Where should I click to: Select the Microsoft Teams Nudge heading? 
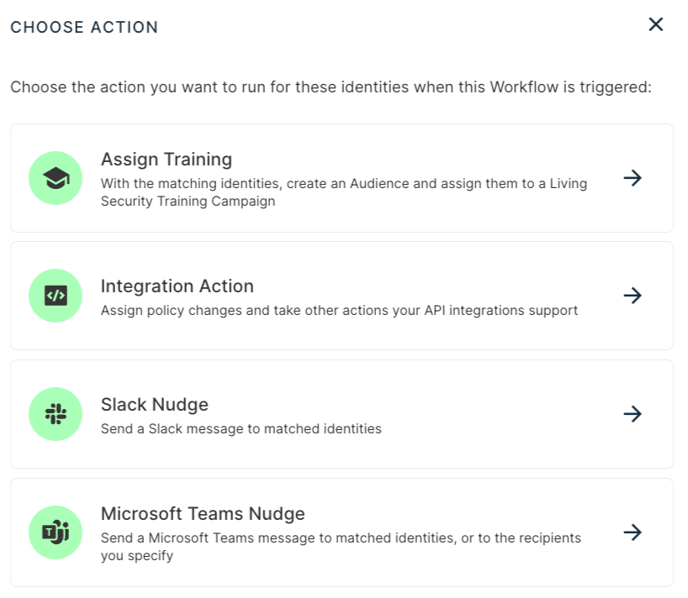203,514
